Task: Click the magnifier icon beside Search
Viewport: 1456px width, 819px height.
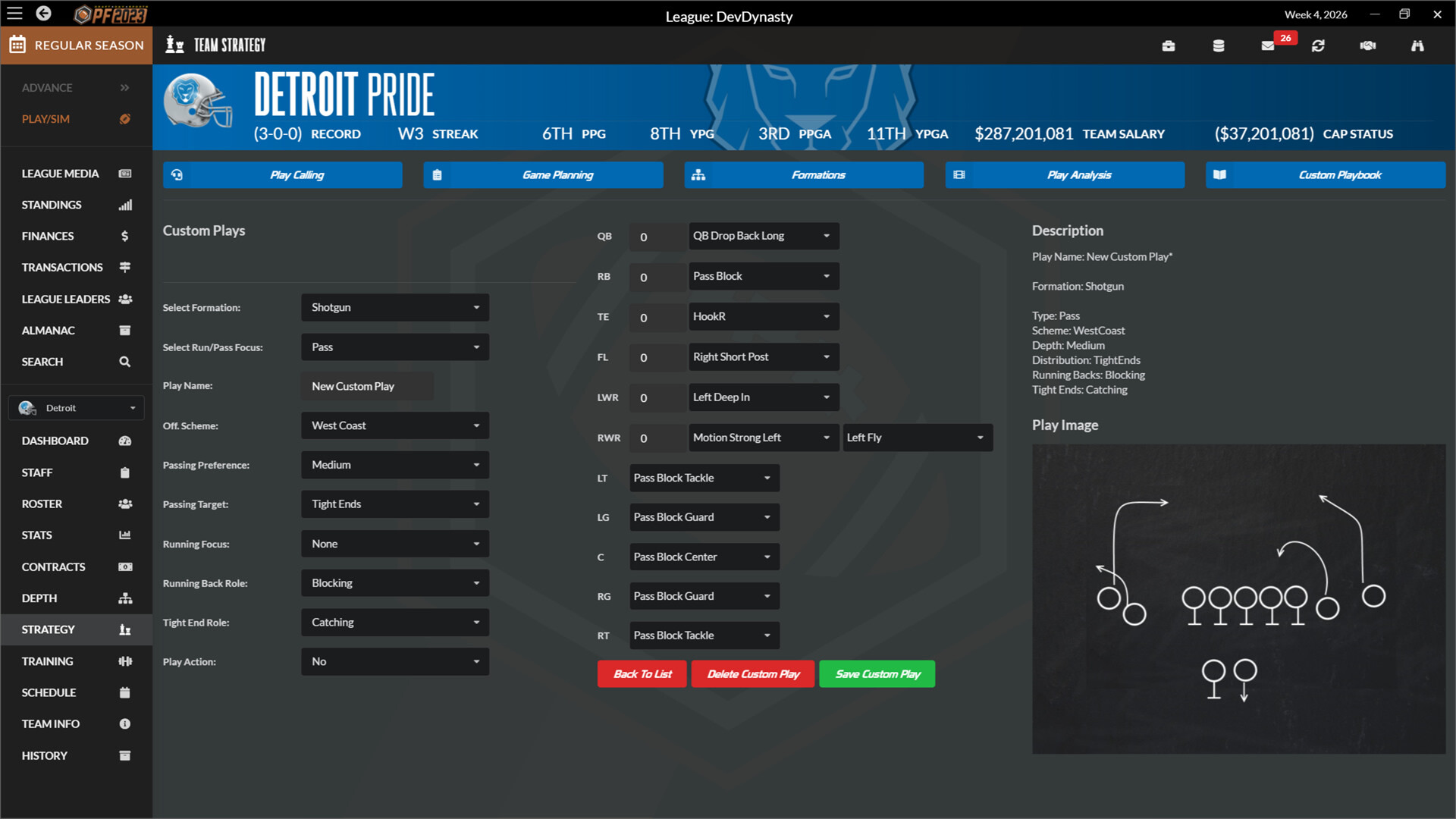Action: [x=124, y=362]
